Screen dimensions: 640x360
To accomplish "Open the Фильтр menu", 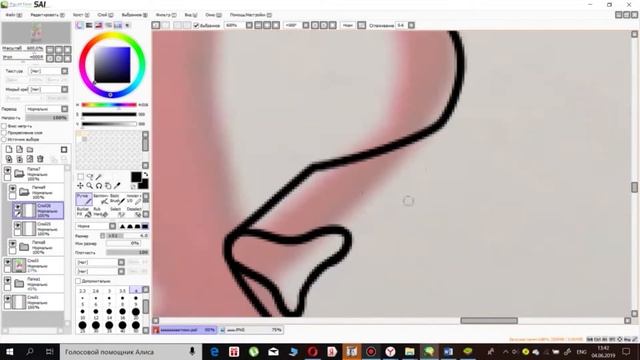I will (x=166, y=15).
